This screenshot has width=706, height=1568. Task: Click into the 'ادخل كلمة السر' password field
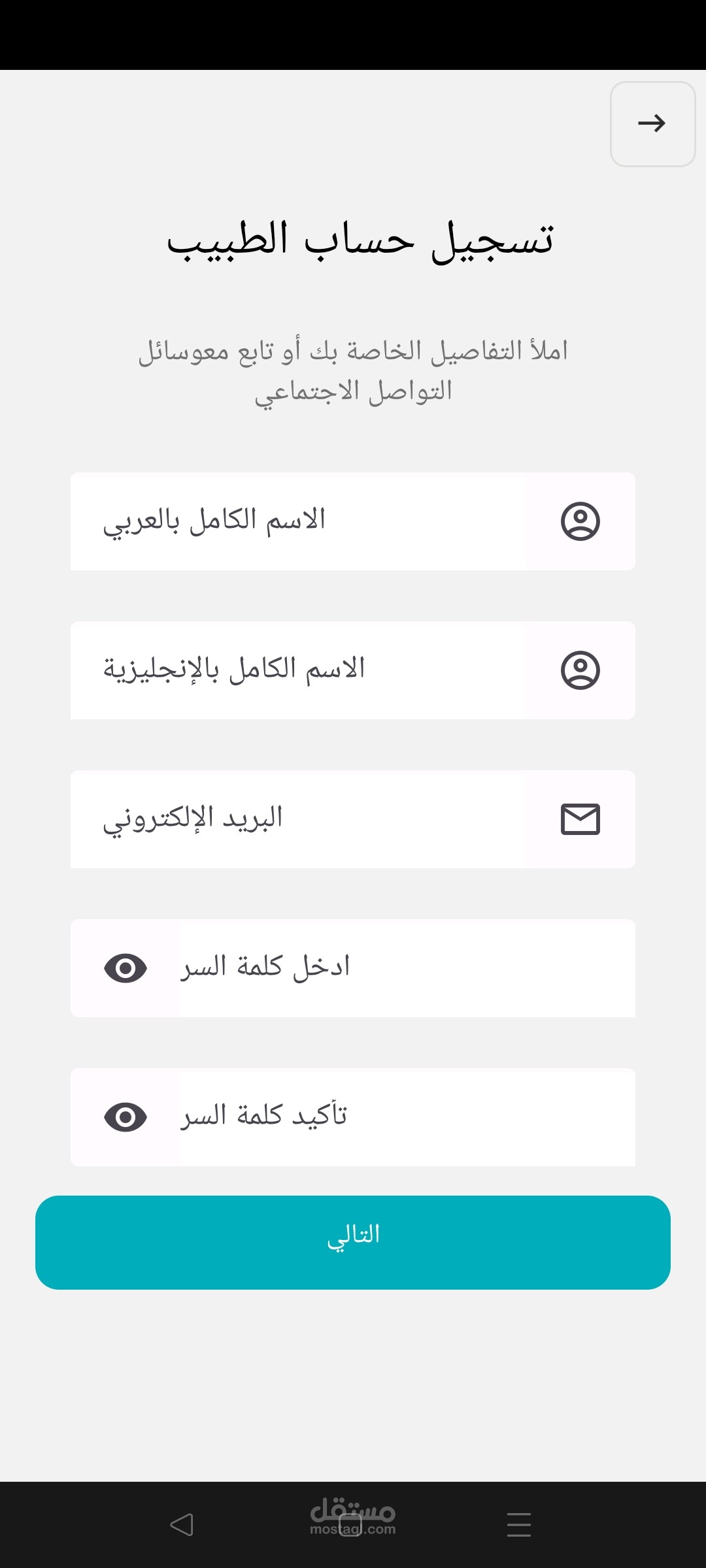[x=407, y=968]
